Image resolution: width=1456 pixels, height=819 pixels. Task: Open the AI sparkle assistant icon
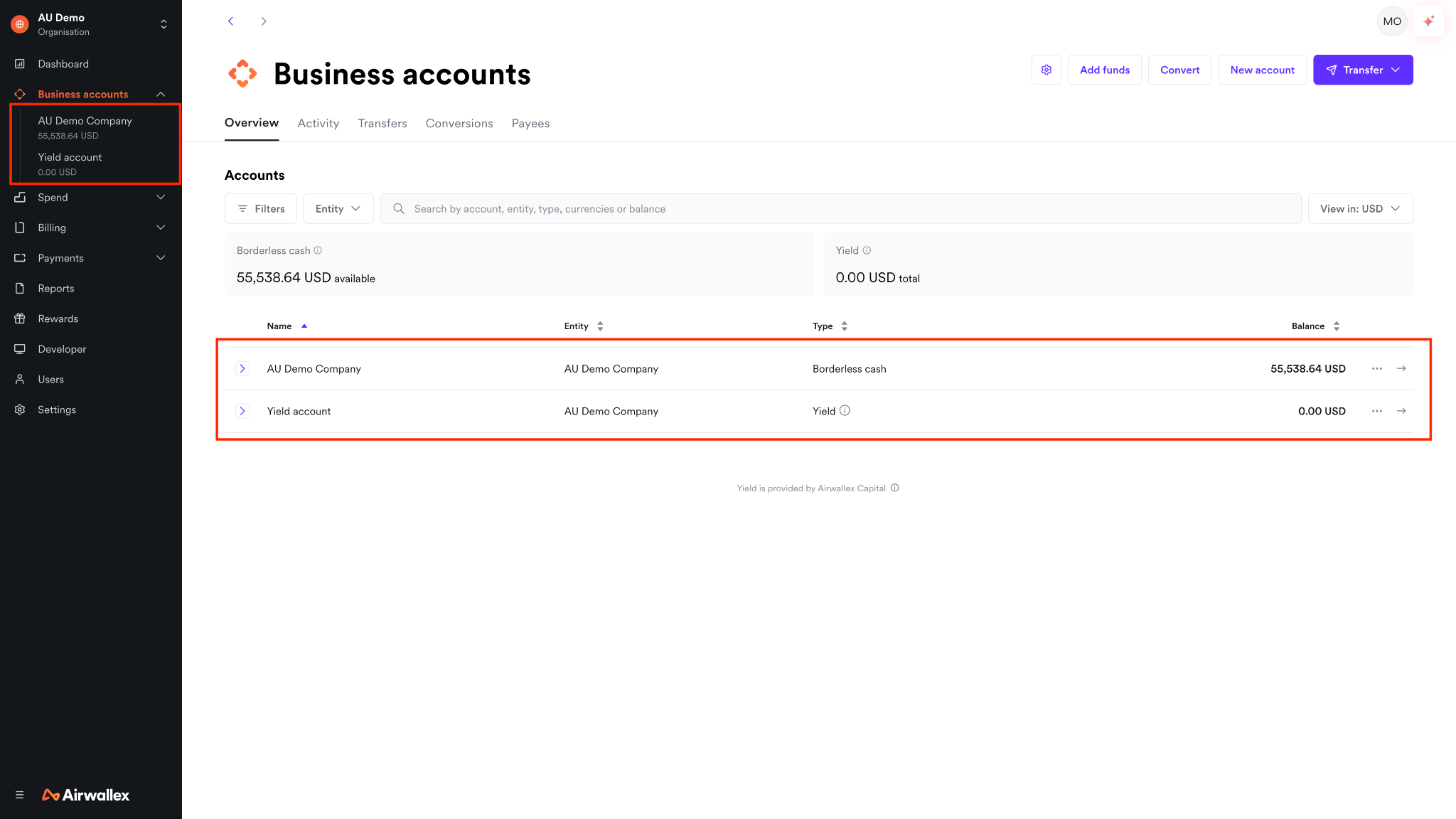click(1428, 21)
